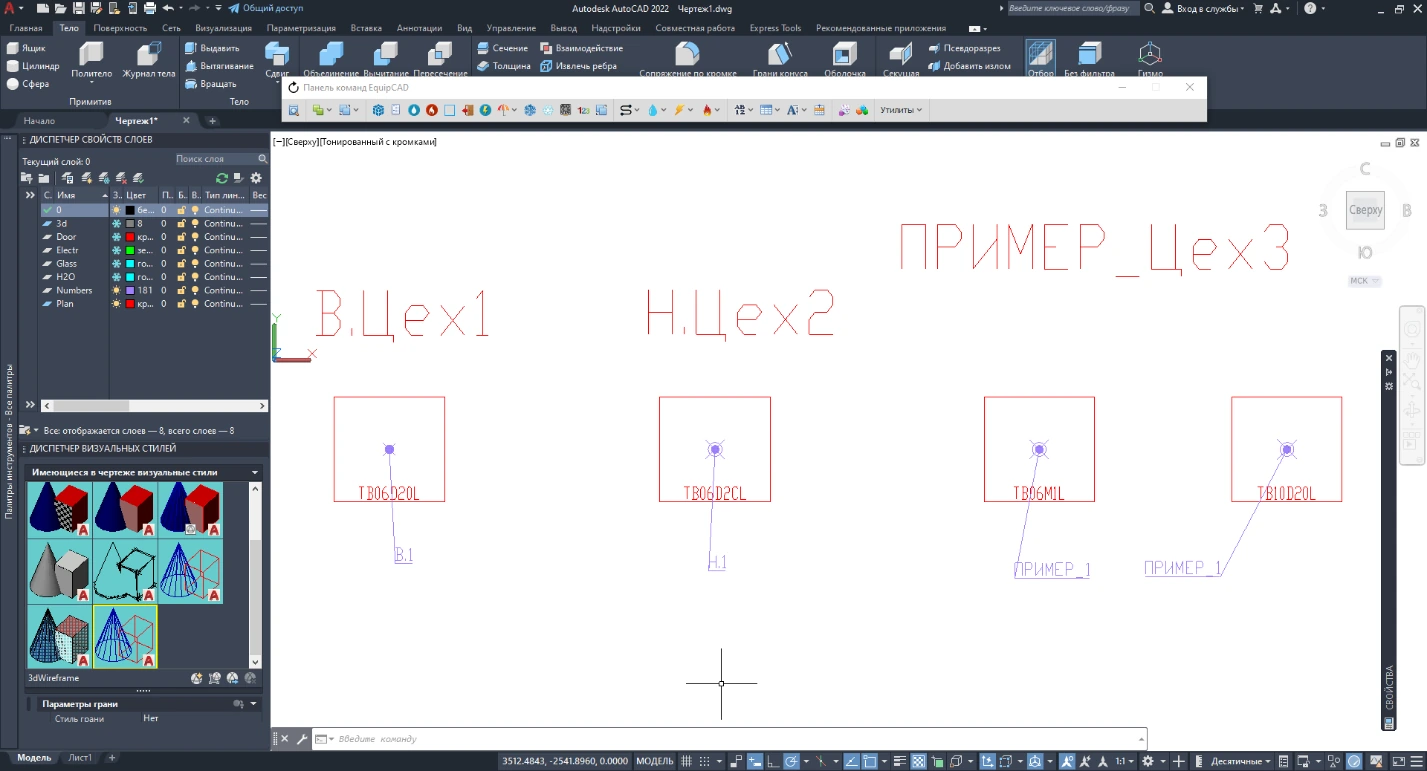This screenshot has width=1427, height=771.
Task: Click into the command line input field
Action: point(738,739)
